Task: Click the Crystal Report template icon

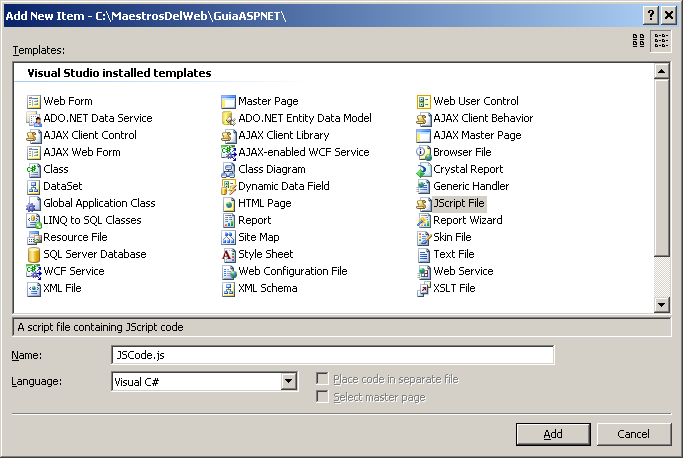Action: coord(424,169)
